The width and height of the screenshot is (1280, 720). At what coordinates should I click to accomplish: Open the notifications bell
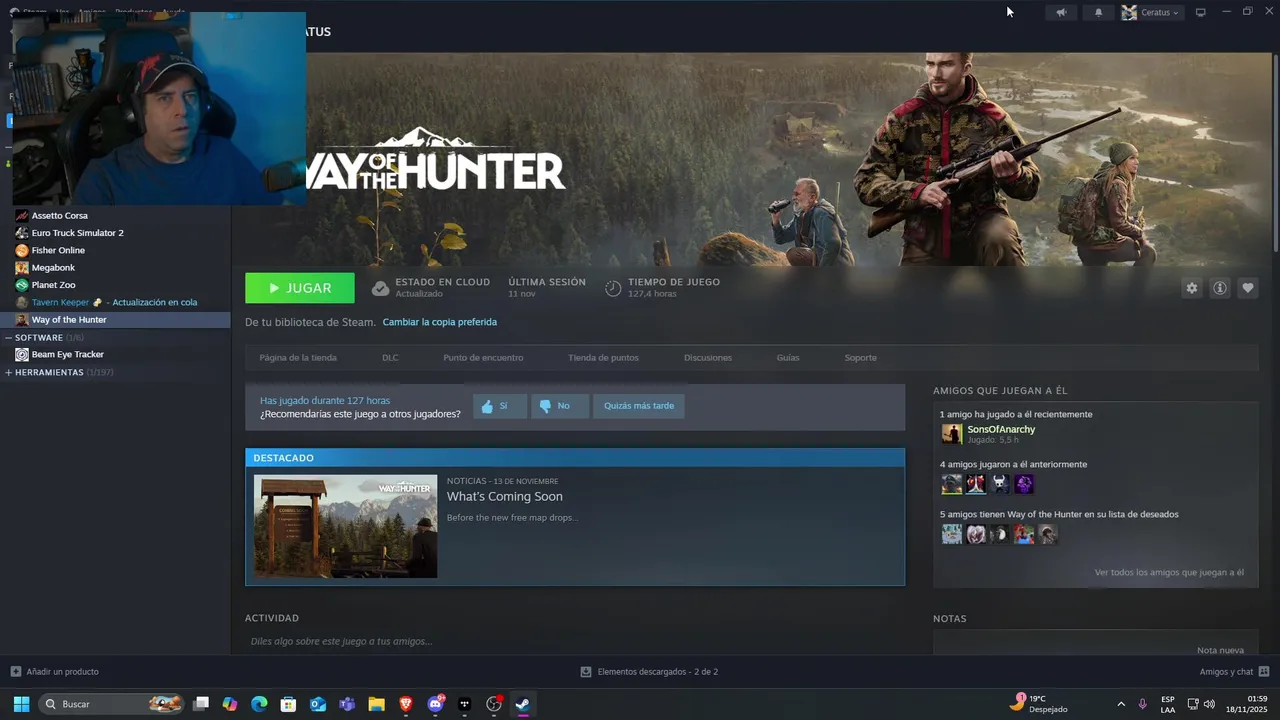click(x=1098, y=13)
